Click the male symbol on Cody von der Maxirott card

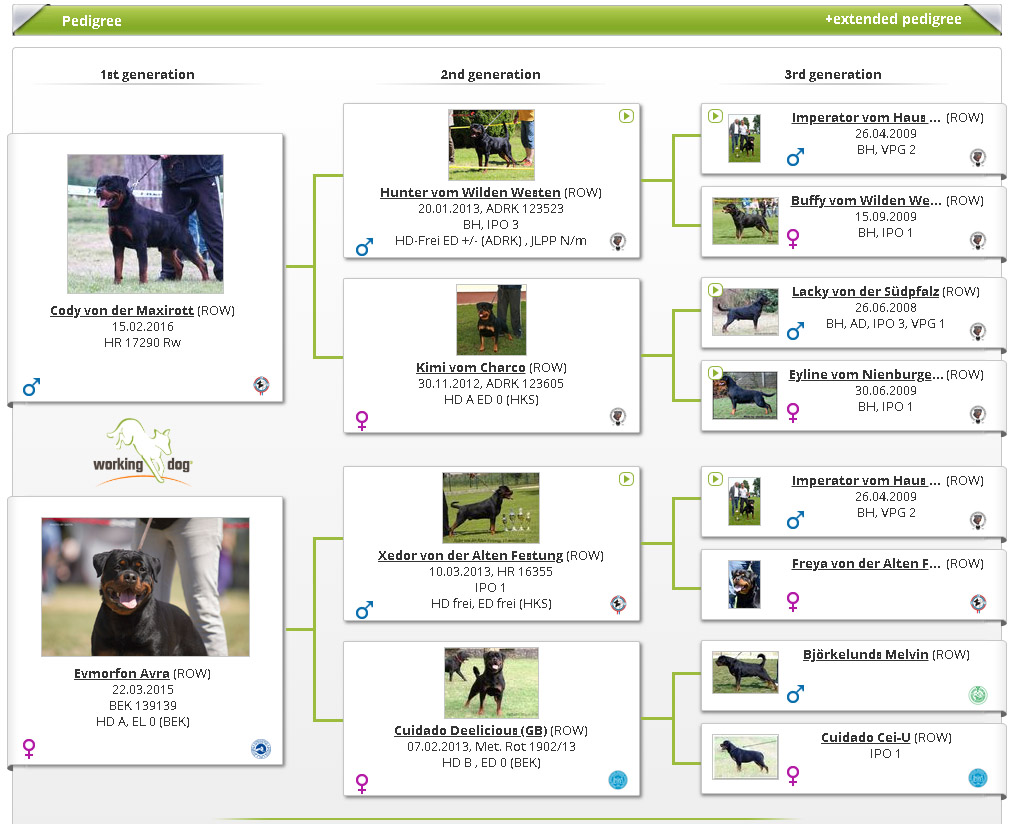click(x=31, y=386)
